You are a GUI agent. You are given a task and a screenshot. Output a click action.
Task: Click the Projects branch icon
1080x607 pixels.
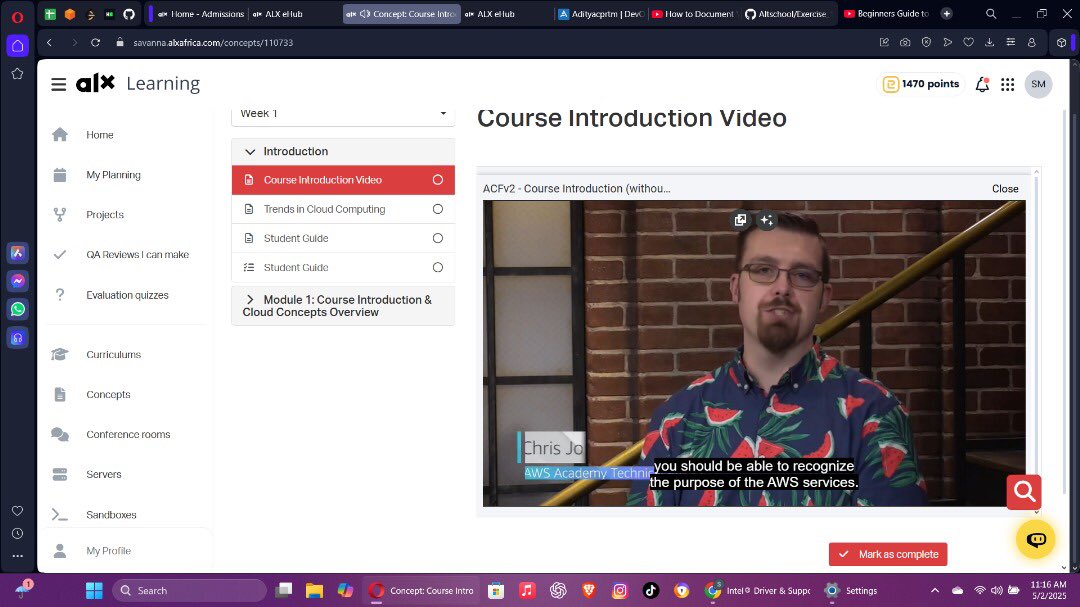point(60,215)
